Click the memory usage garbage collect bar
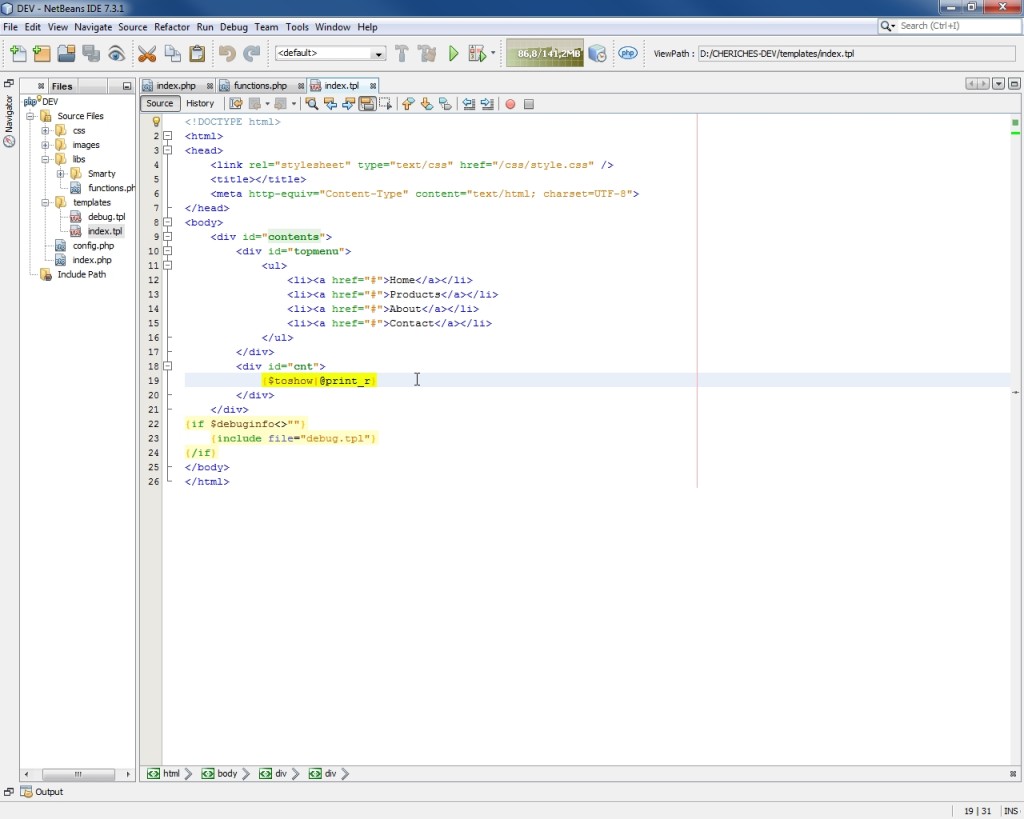Screen dimensions: 1024x819 [545, 54]
